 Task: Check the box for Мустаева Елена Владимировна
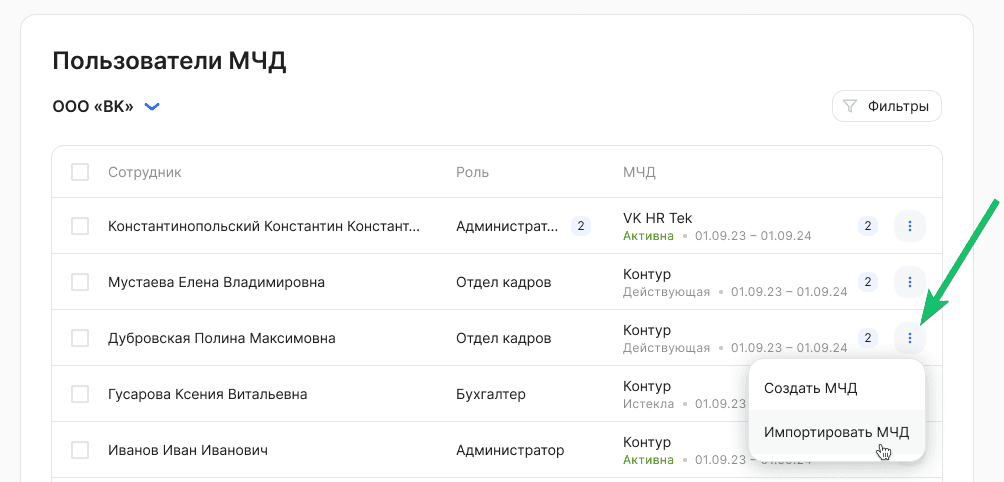coord(80,282)
